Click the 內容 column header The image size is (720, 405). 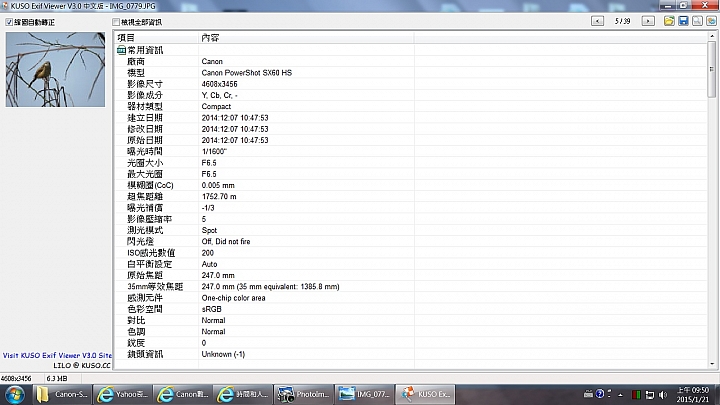[x=306, y=38]
